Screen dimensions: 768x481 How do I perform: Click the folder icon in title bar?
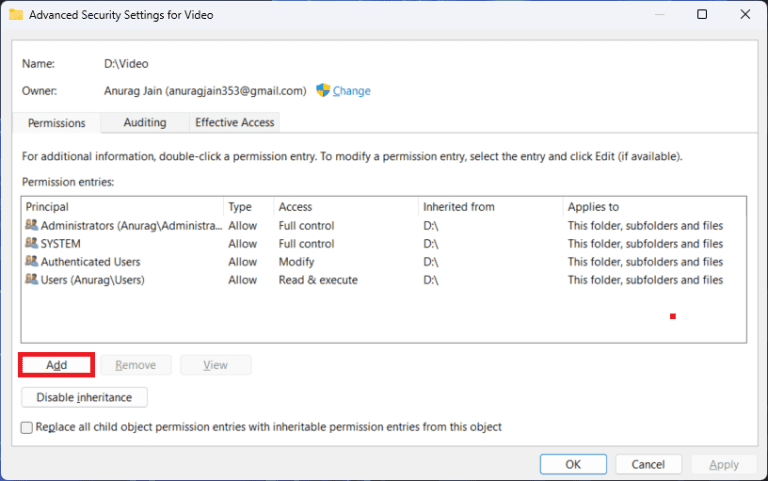pos(16,15)
